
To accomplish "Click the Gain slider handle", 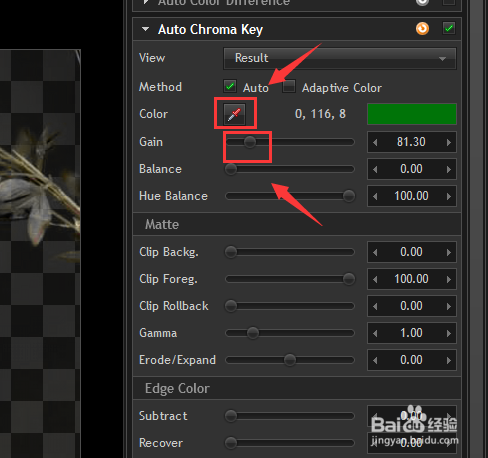I will tap(250, 142).
